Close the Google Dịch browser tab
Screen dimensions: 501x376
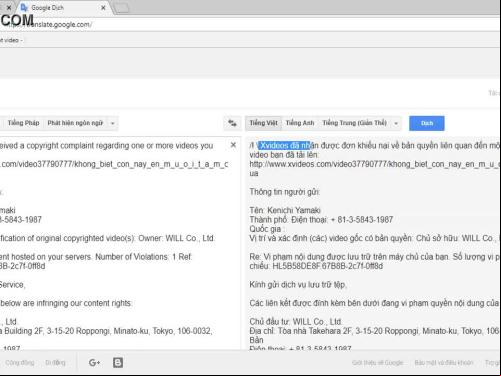[103, 7]
